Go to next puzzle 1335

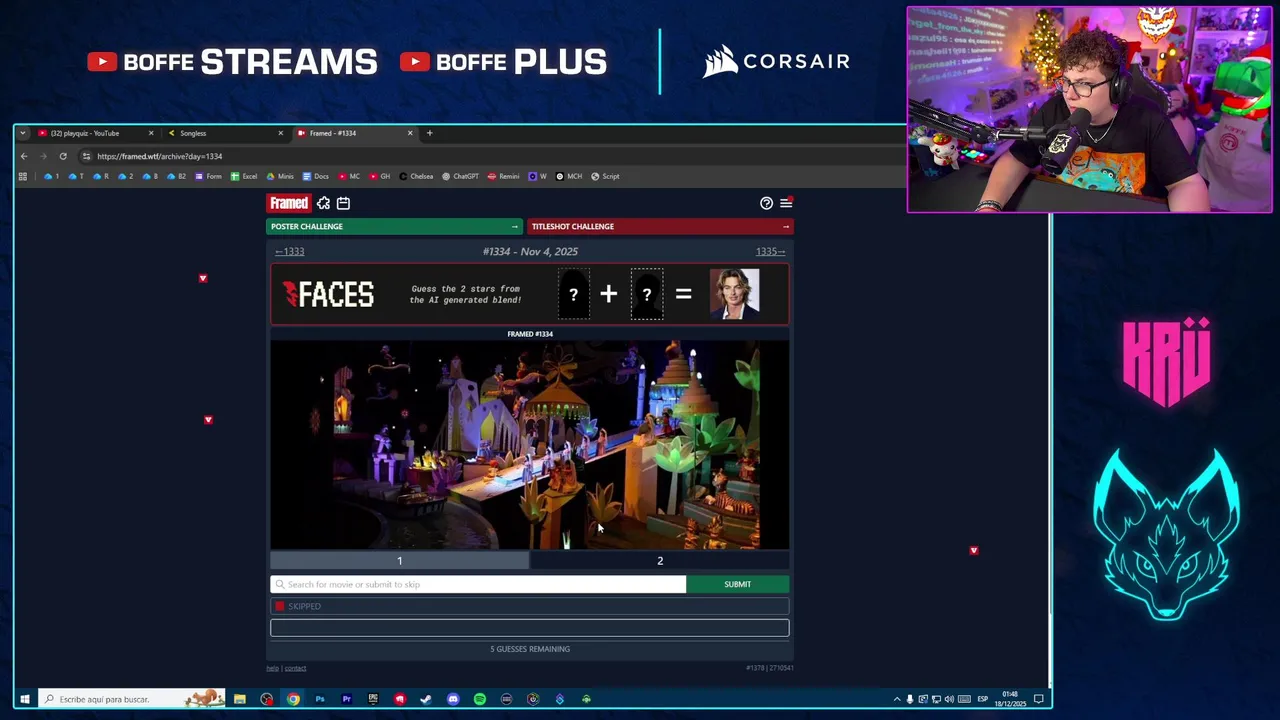770,252
